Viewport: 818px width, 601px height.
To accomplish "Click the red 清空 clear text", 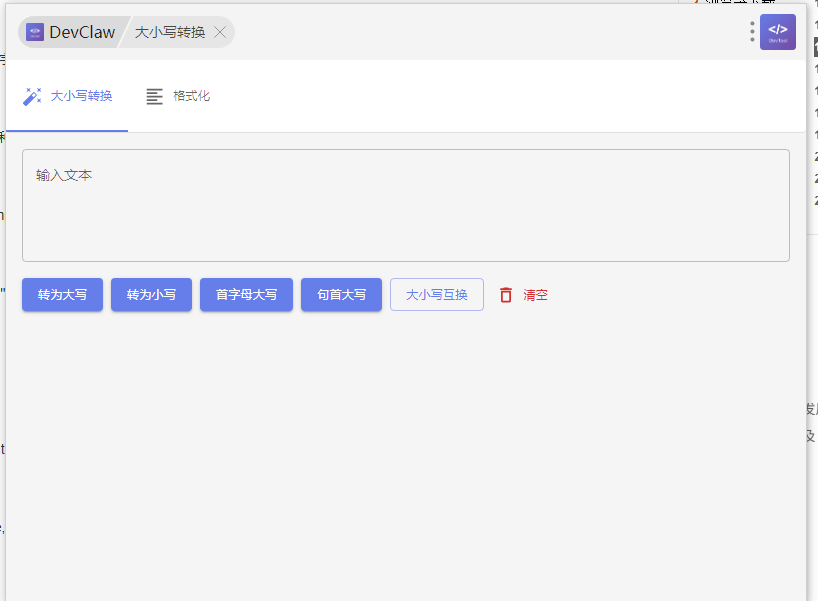I will [535, 295].
